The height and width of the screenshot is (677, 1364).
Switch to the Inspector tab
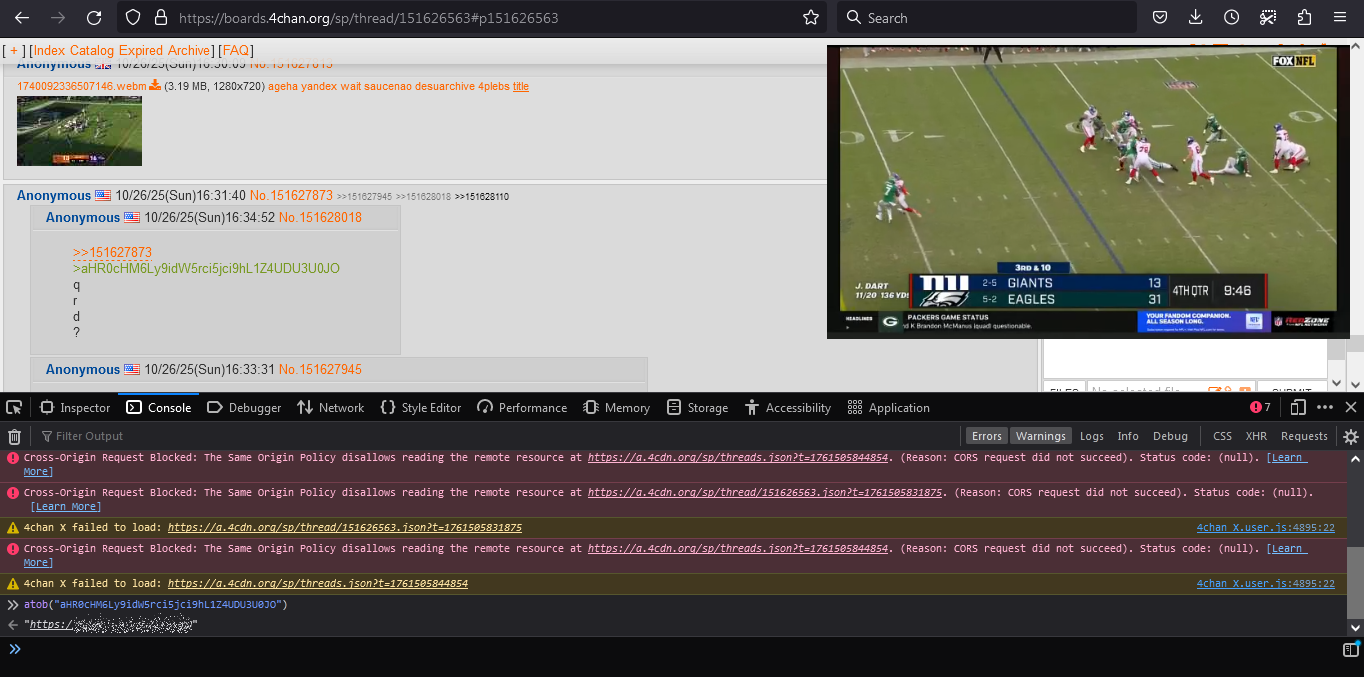pyautogui.click(x=75, y=407)
